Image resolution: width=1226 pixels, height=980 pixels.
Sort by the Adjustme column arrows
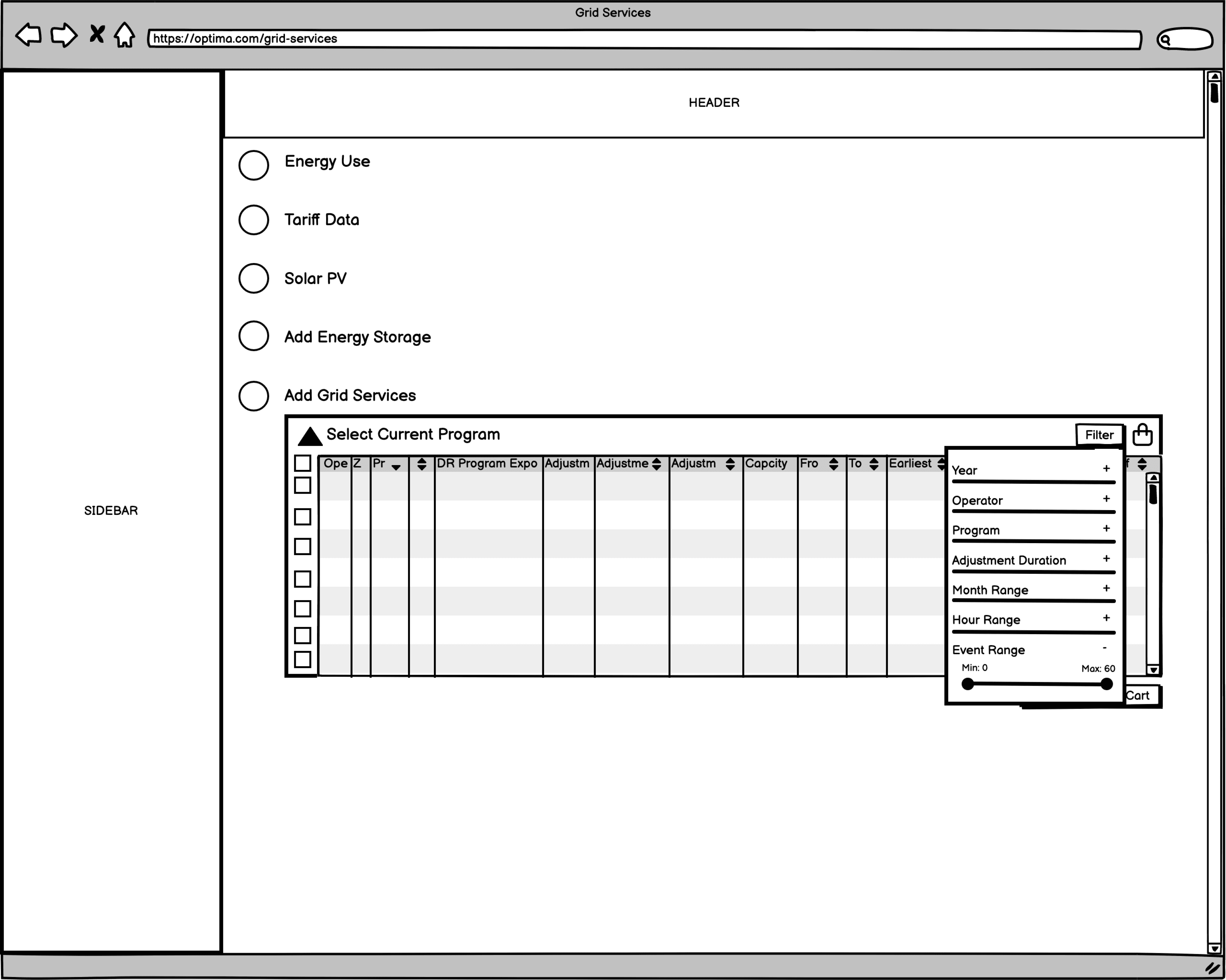click(x=656, y=464)
